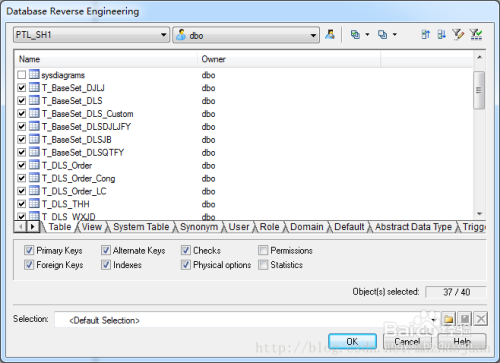Click the sysdiagrams table icon
Screen dimensions: 500x363
pyautogui.click(x=34, y=74)
